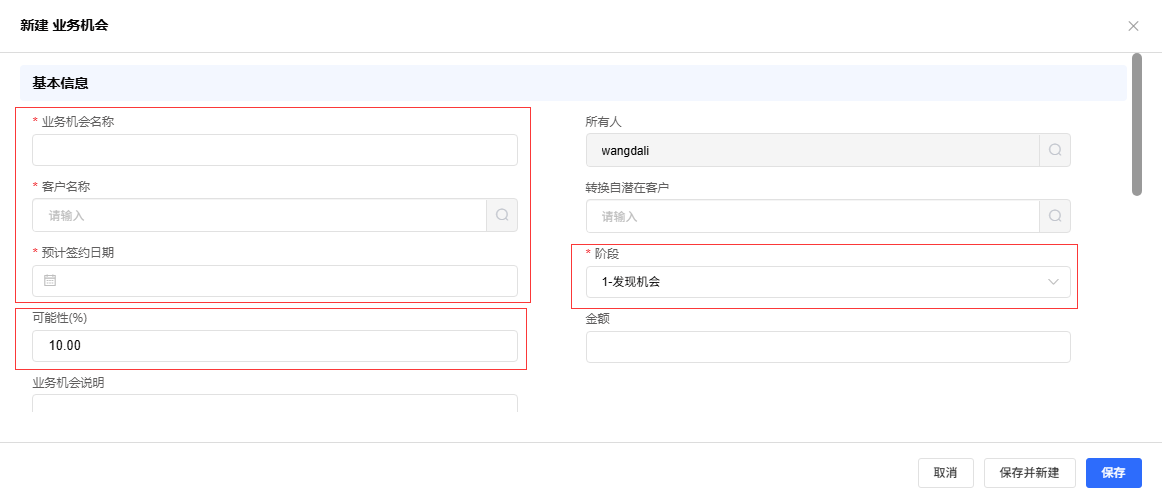Click into the 客户名称 input box
This screenshot has height=494, width=1162.
point(260,215)
